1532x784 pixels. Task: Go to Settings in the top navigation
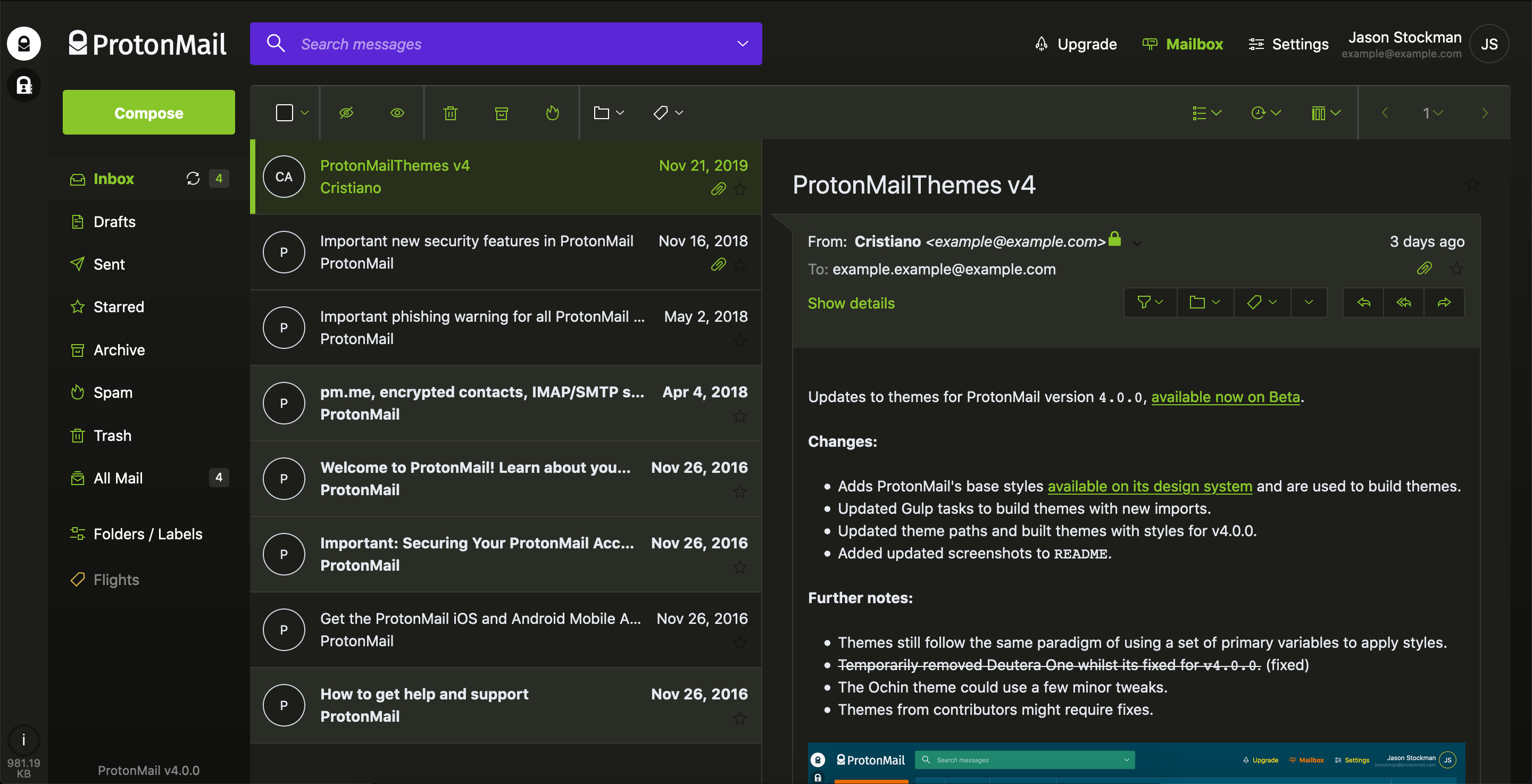1288,45
